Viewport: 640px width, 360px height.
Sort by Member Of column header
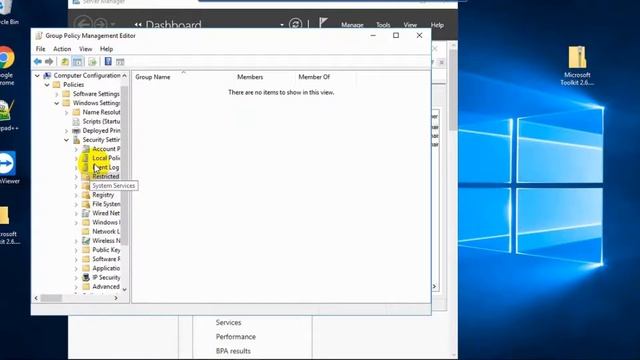[314, 77]
